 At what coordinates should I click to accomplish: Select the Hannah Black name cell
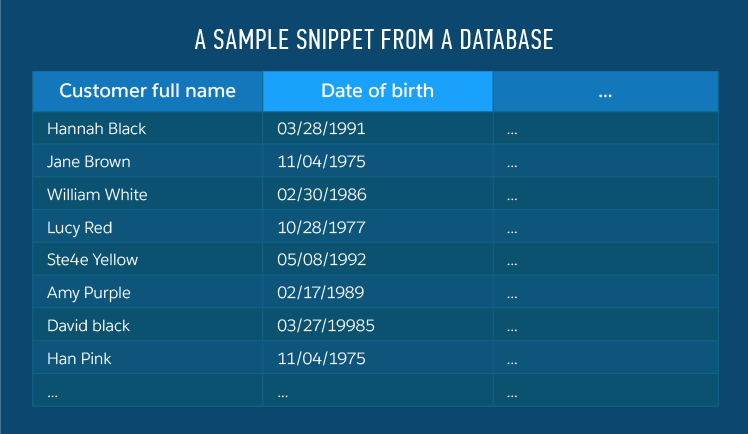pyautogui.click(x=97, y=129)
